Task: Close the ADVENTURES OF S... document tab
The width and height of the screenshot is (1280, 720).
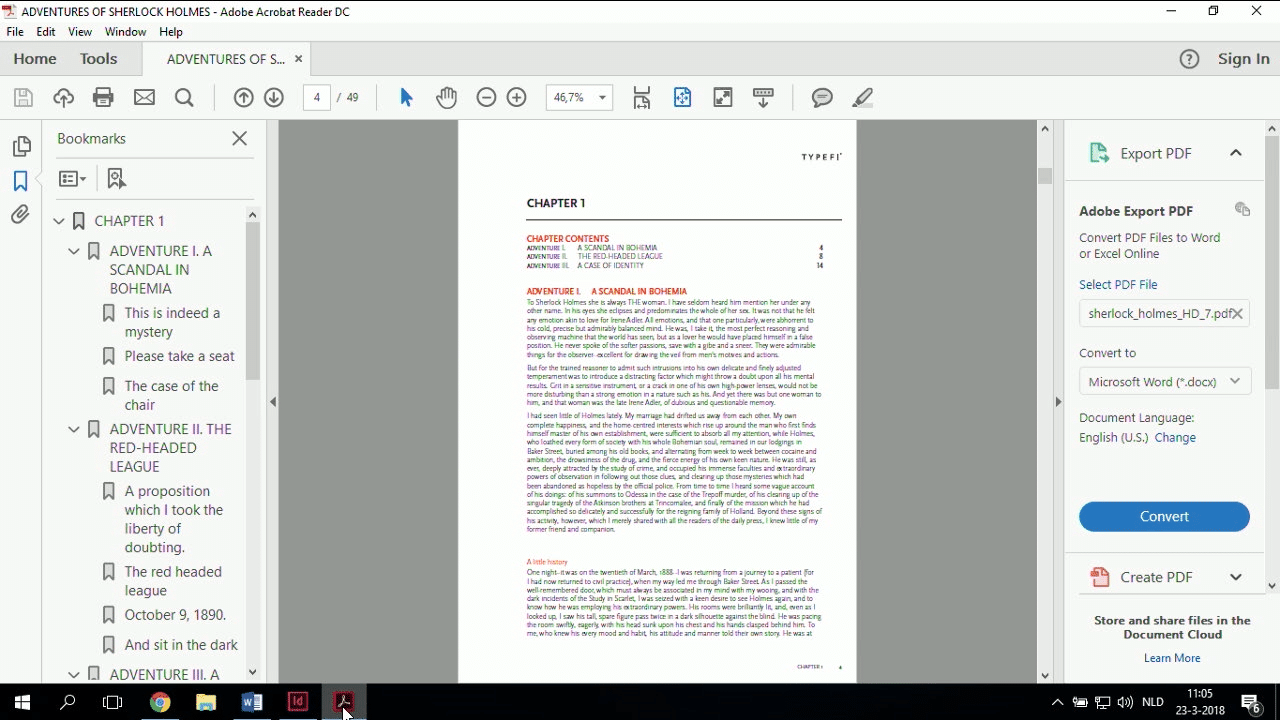Action: pyautogui.click(x=298, y=59)
